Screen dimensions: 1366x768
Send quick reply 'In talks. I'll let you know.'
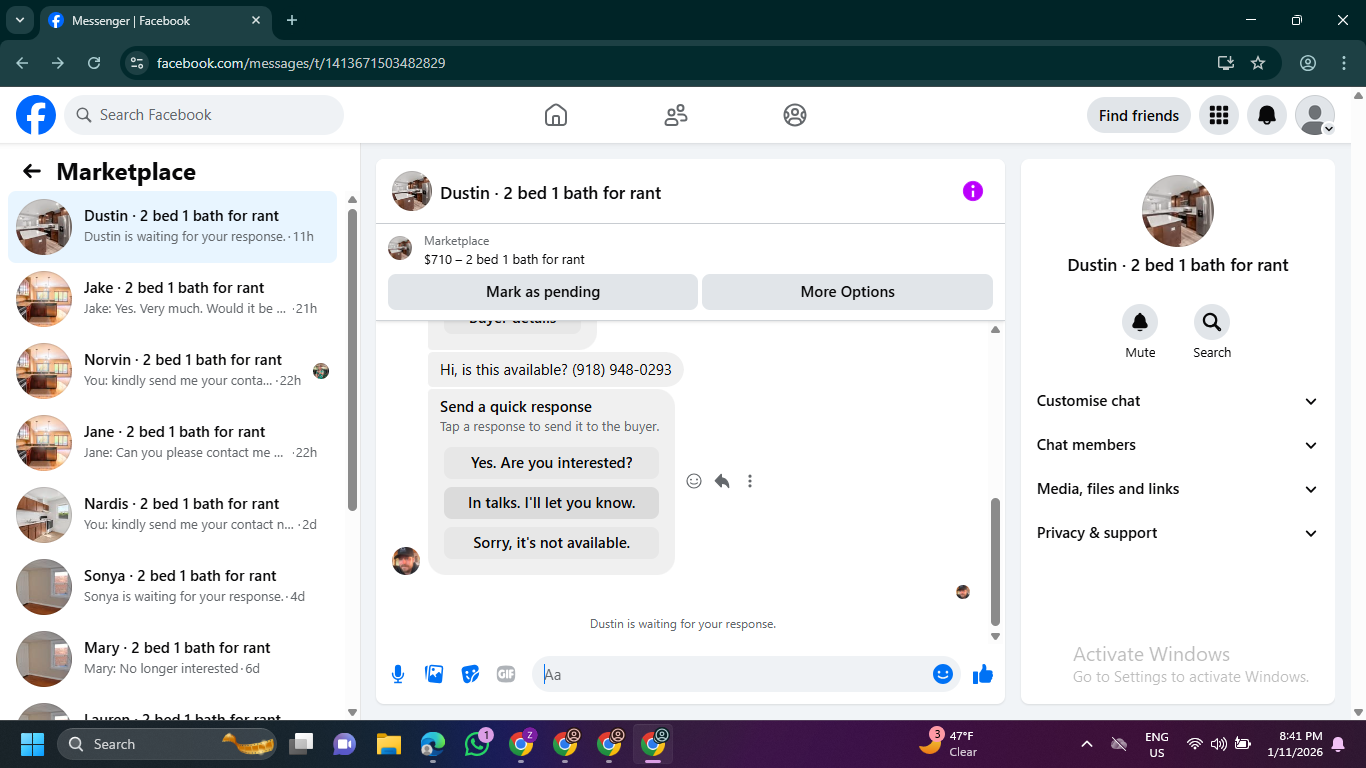pyautogui.click(x=552, y=503)
